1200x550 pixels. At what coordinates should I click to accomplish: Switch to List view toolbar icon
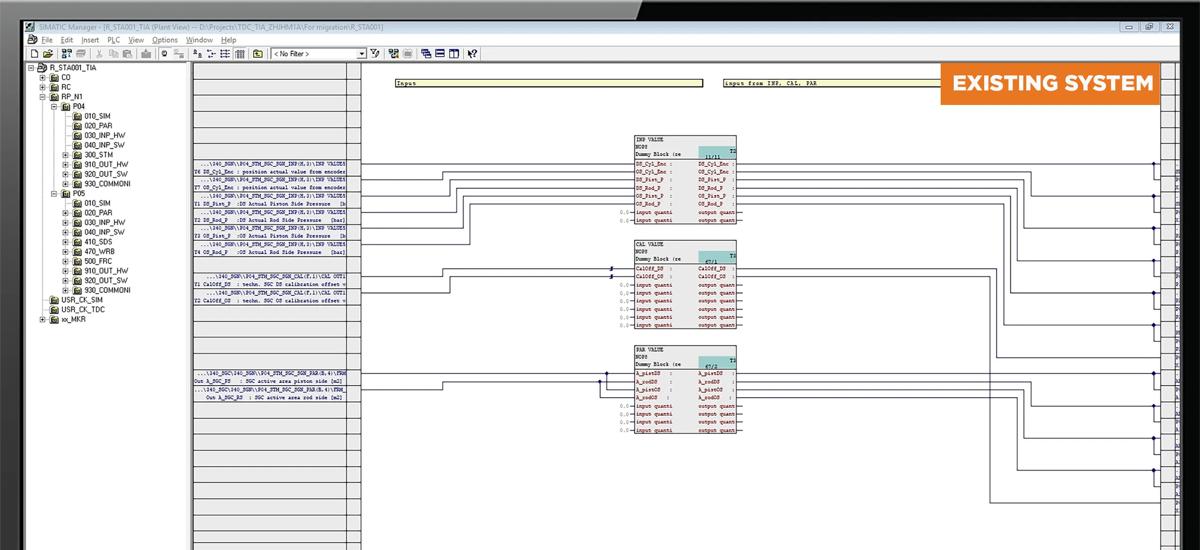coord(225,53)
